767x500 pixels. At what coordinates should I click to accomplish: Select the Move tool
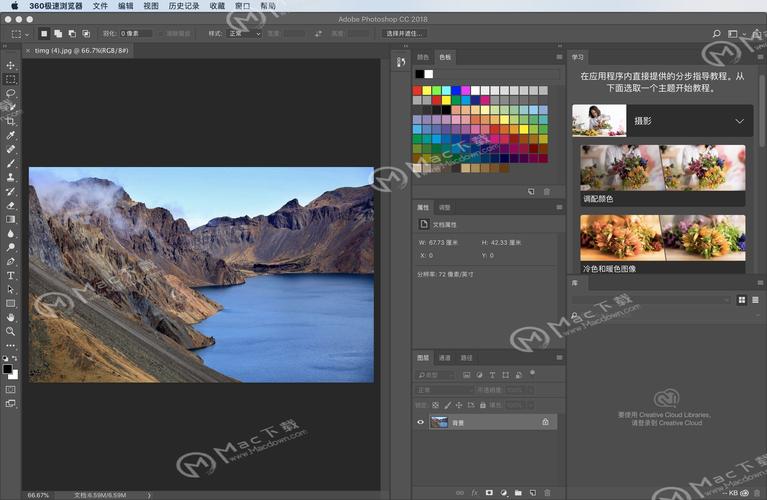tap(11, 65)
